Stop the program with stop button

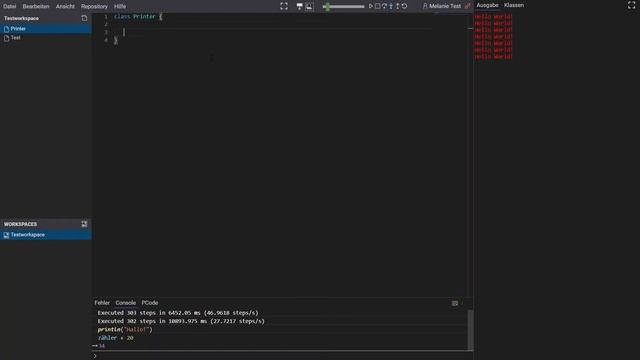click(x=378, y=6)
